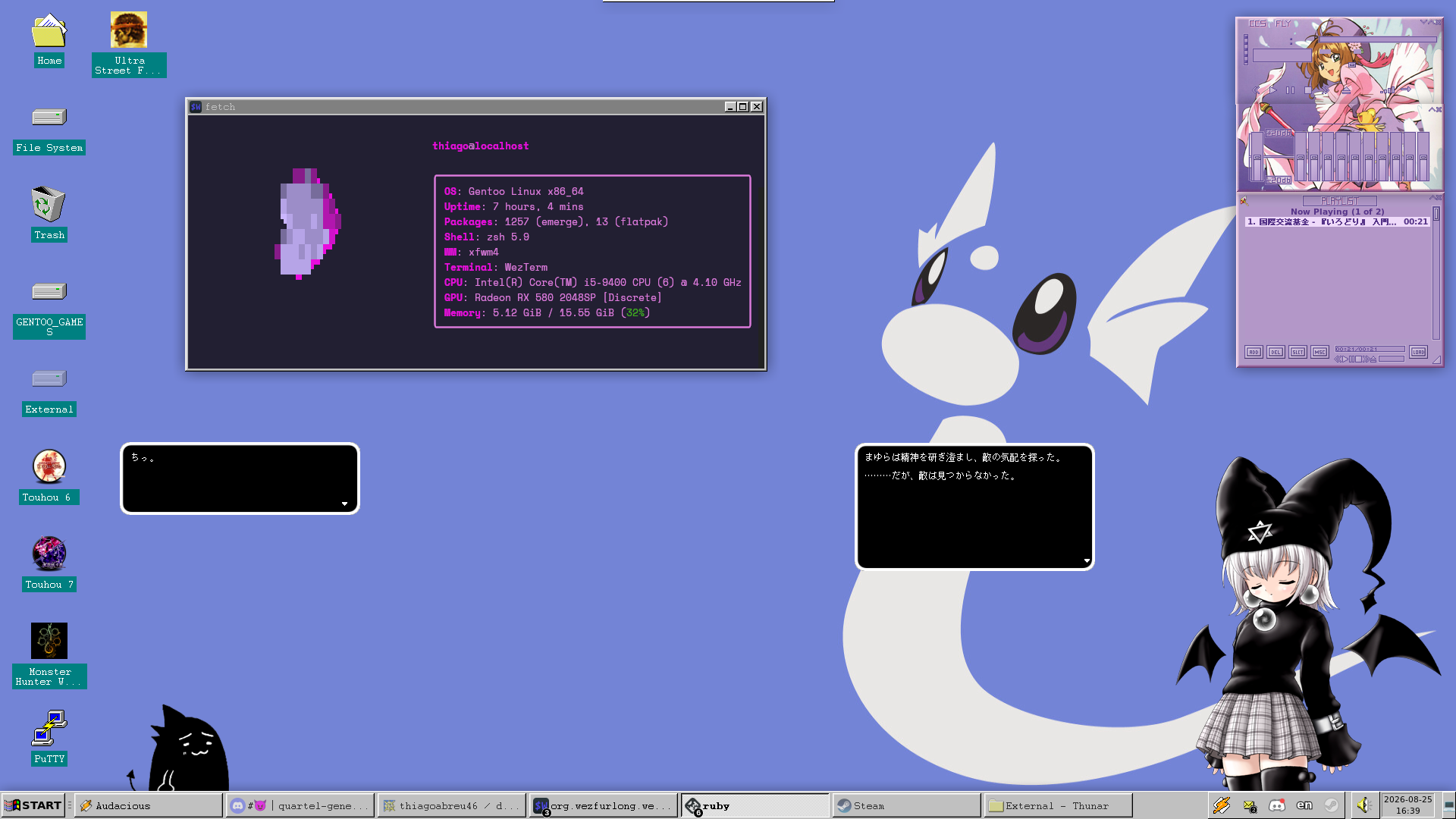Click the START menu Windows logo
This screenshot has height=819, width=1456.
click(x=12, y=805)
